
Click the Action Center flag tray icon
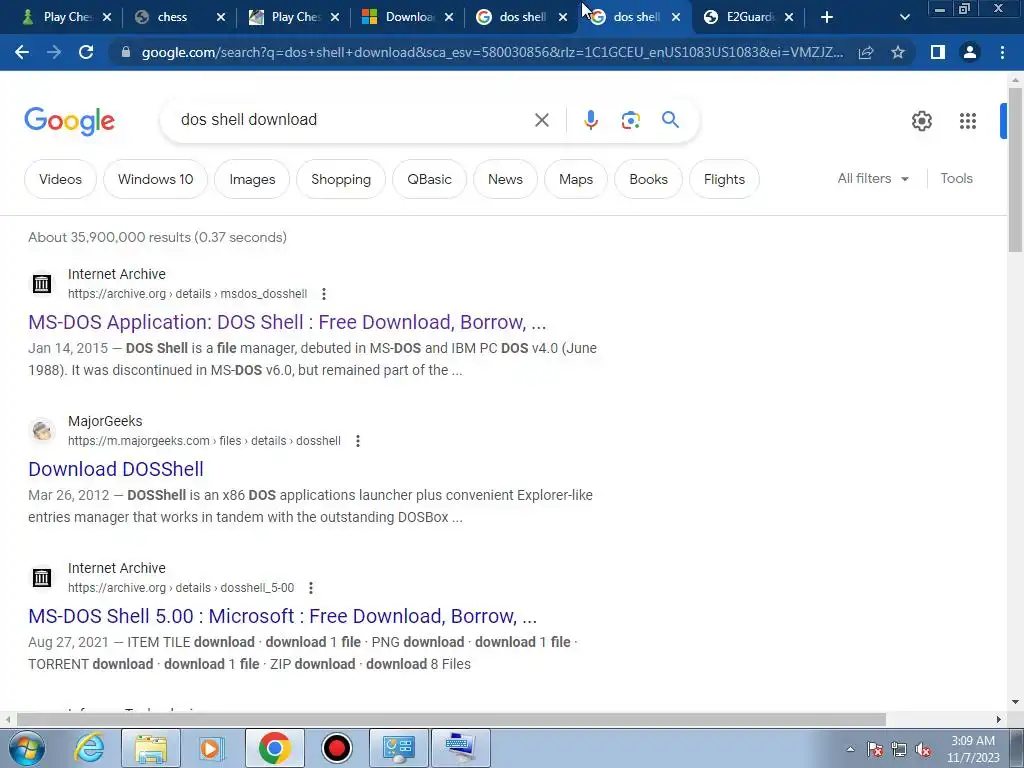(x=875, y=749)
